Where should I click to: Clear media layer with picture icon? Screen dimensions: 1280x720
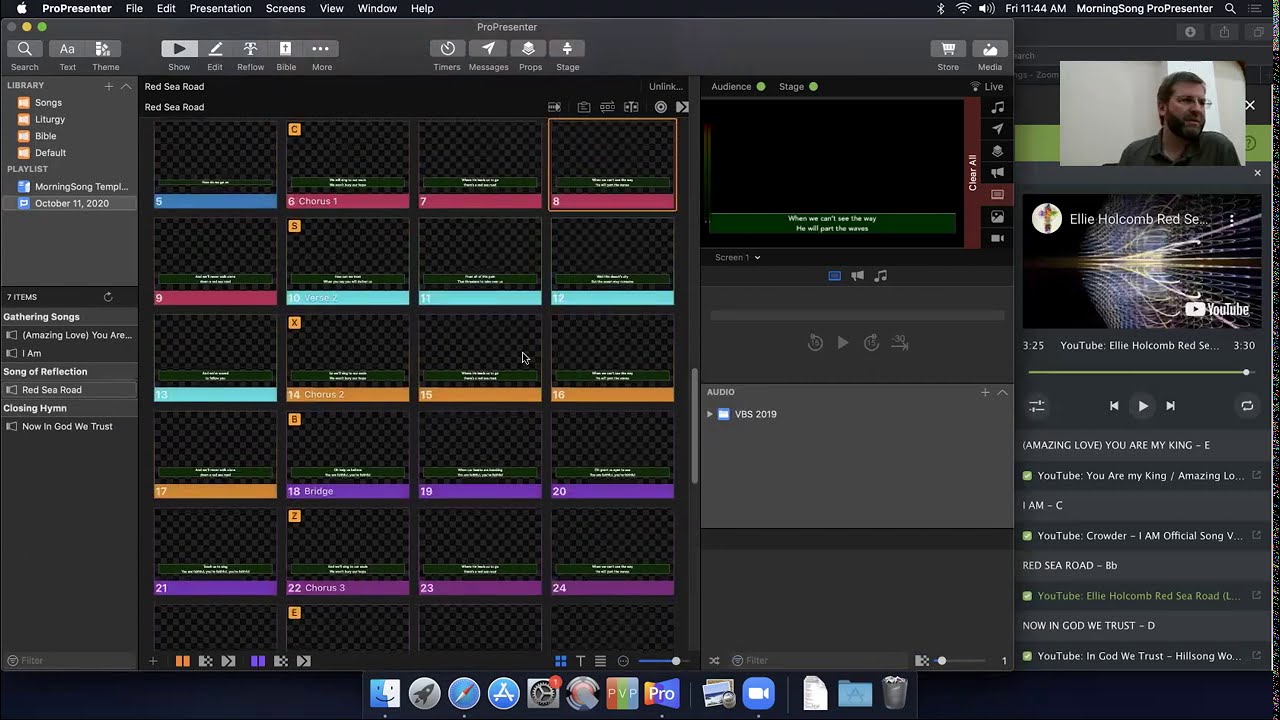[x=997, y=217]
